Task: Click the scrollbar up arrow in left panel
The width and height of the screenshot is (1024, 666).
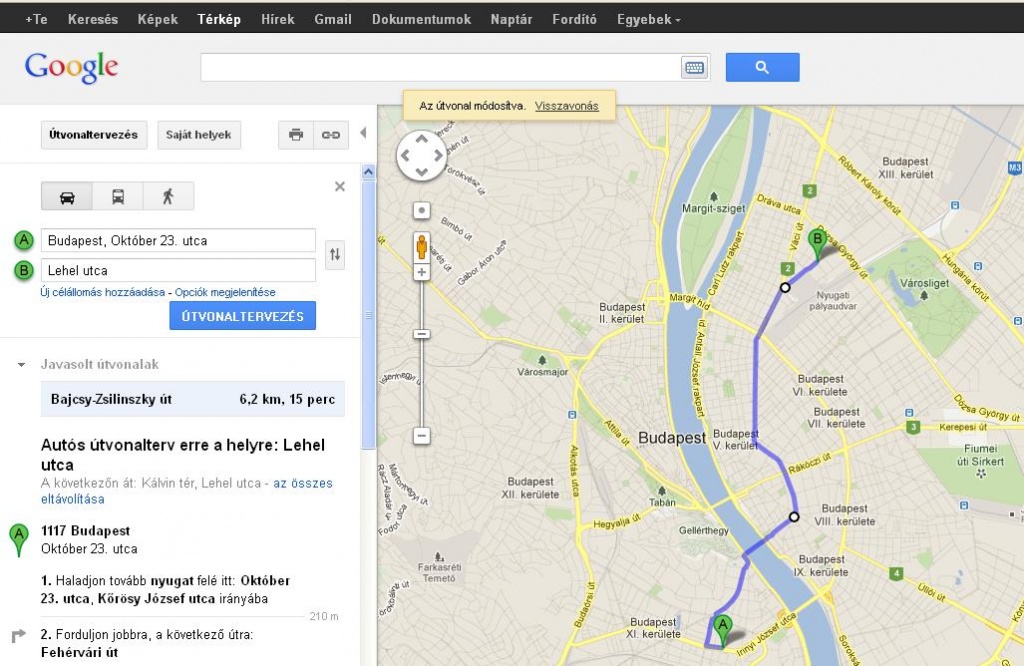Action: [x=368, y=172]
